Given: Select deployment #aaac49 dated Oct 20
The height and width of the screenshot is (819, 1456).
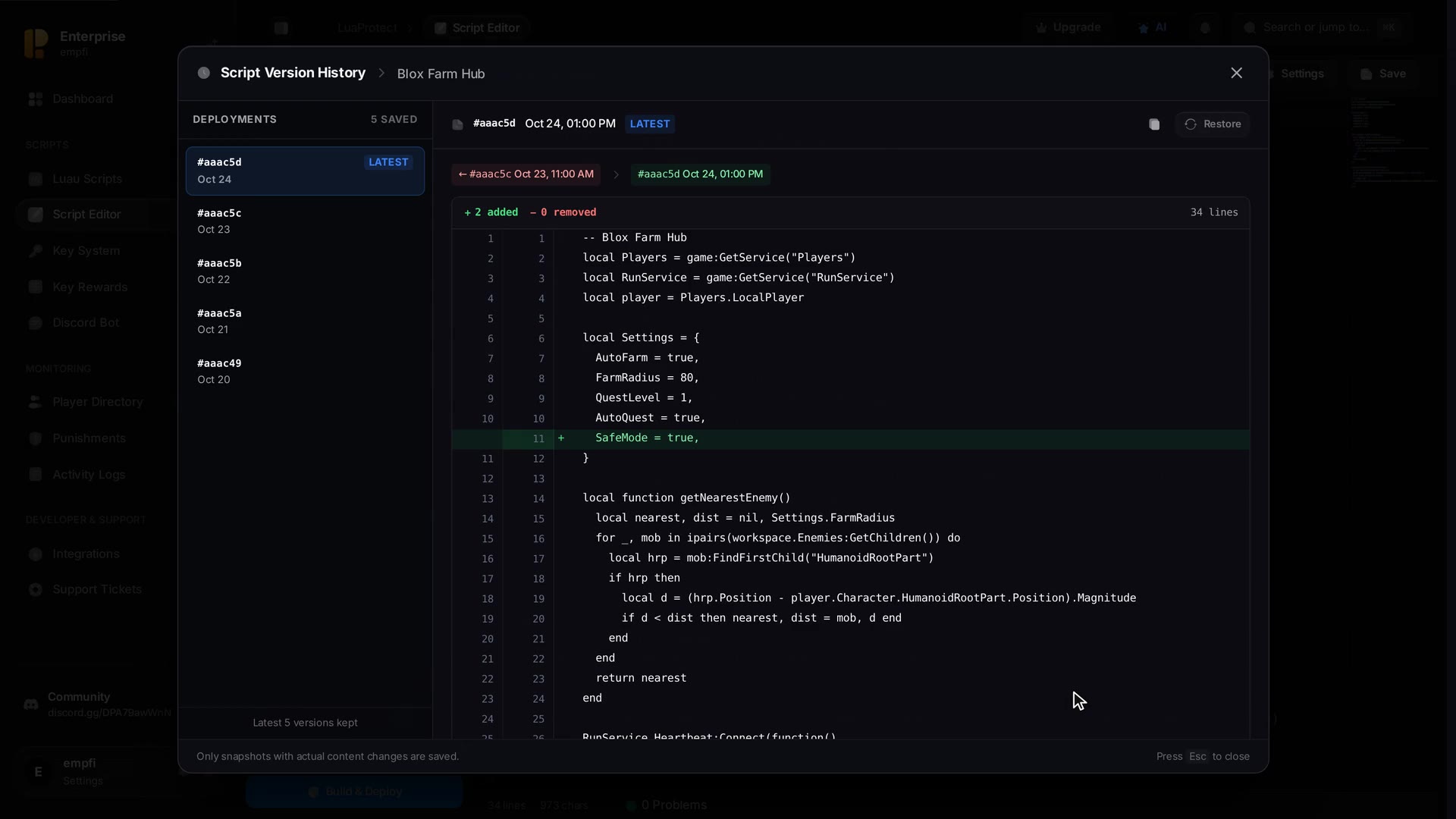Looking at the screenshot, I should point(305,371).
